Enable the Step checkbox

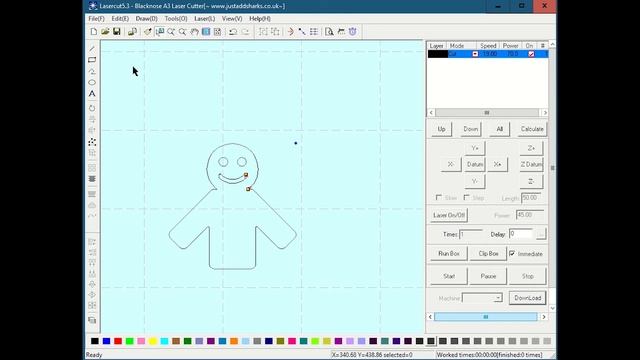pos(467,198)
